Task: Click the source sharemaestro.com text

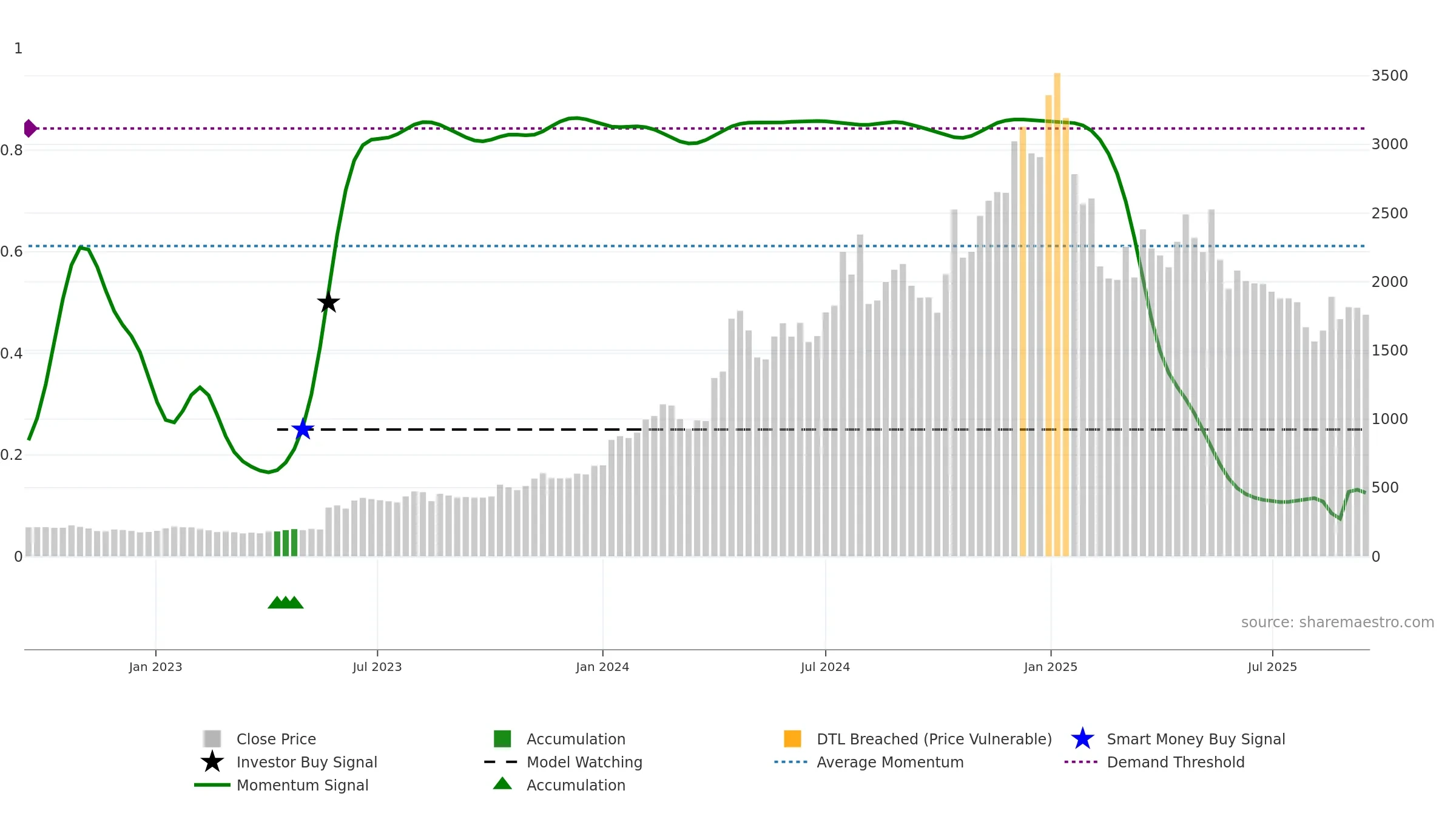Action: 1338,622
